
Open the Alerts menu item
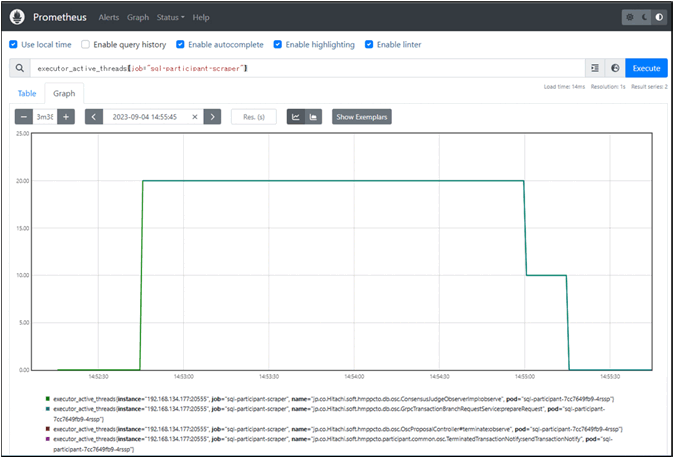coord(108,18)
